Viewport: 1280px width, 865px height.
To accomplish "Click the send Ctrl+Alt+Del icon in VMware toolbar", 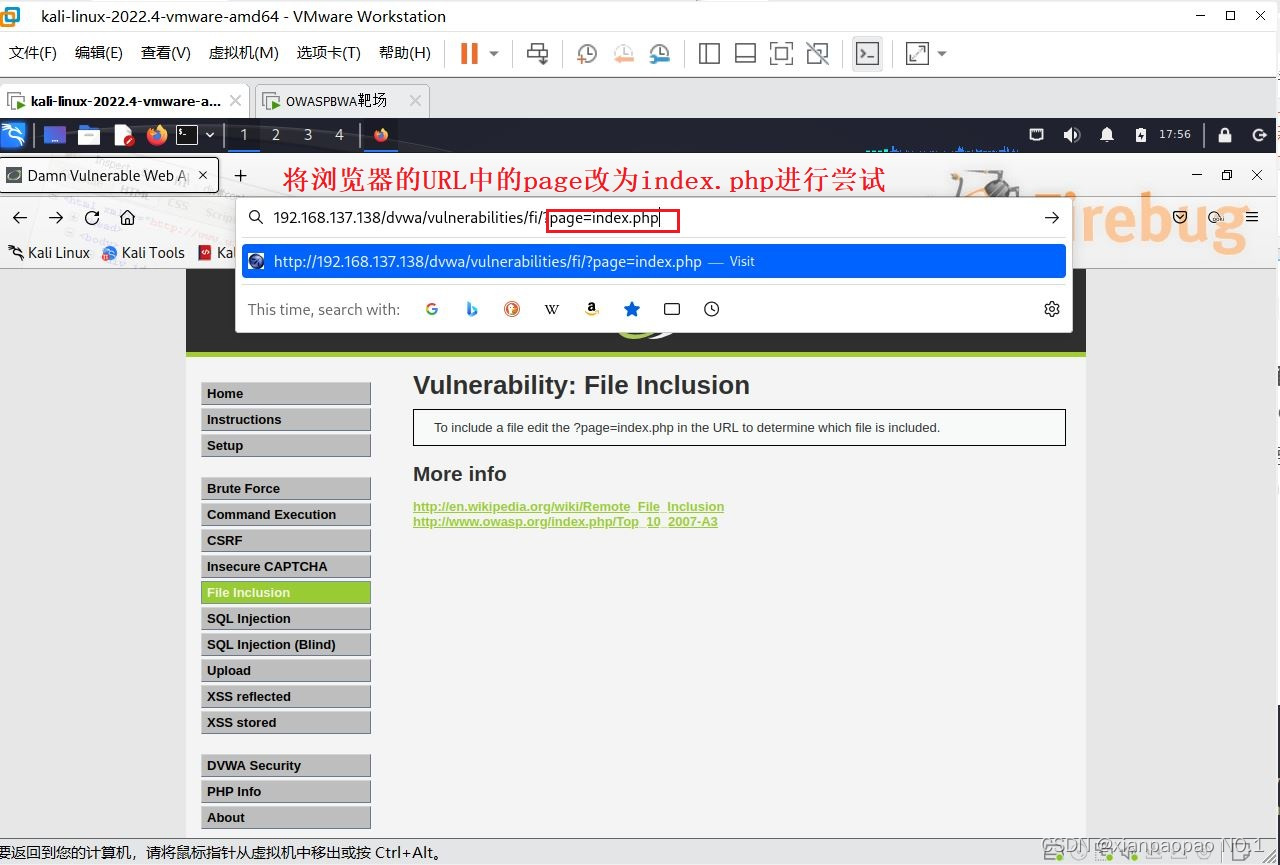I will click(537, 54).
